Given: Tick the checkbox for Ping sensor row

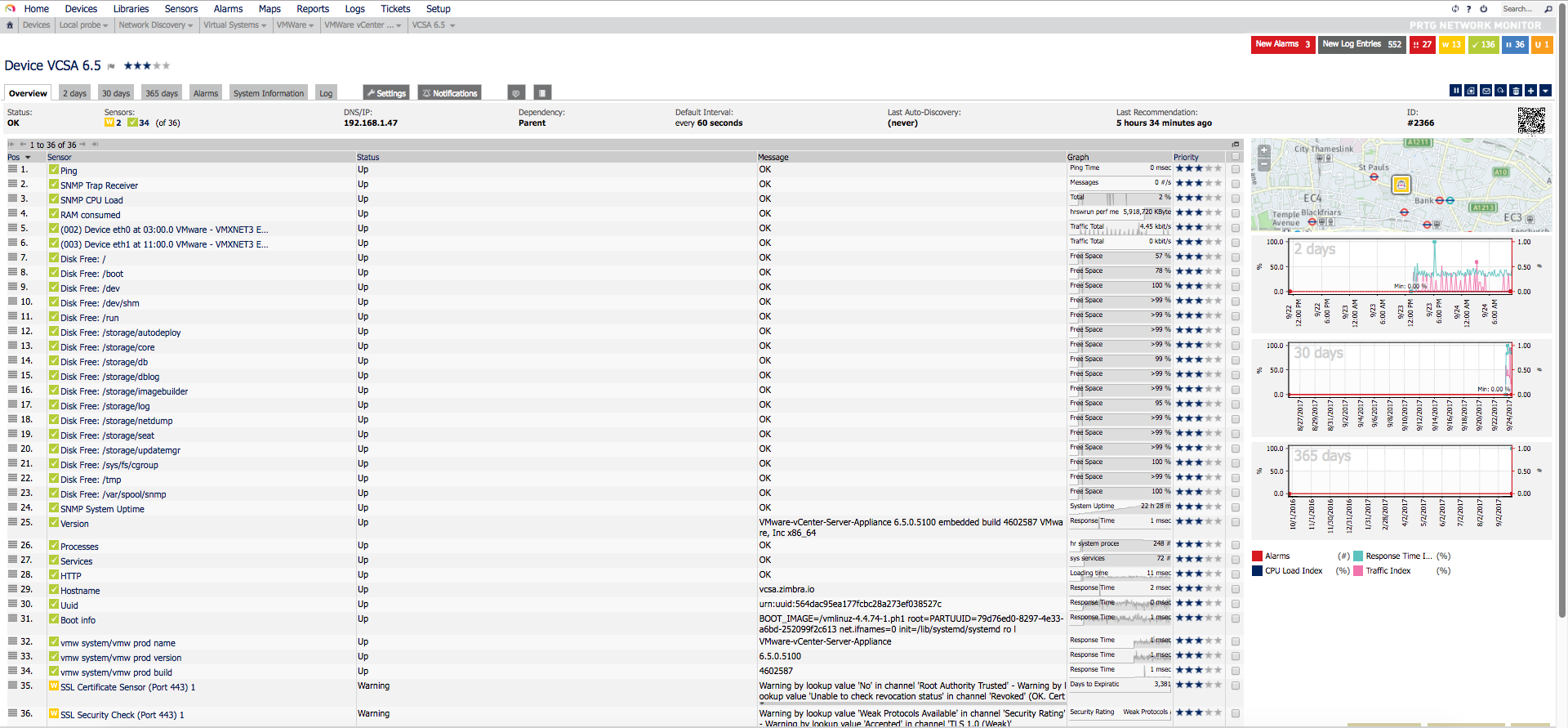Looking at the screenshot, I should pyautogui.click(x=1236, y=170).
